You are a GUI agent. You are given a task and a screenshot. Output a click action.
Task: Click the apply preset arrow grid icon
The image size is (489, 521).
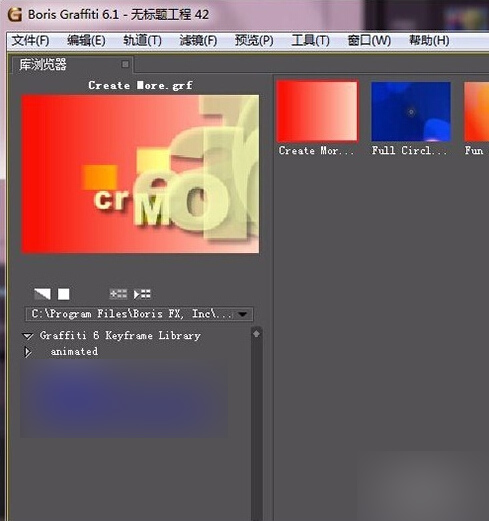[142, 294]
